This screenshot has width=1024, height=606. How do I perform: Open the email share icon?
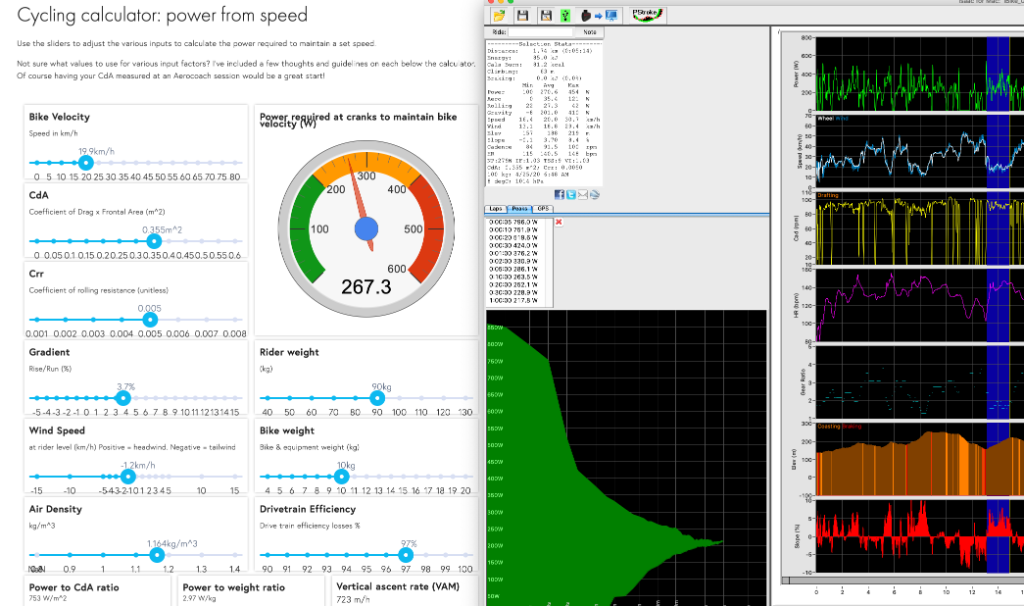coord(583,194)
